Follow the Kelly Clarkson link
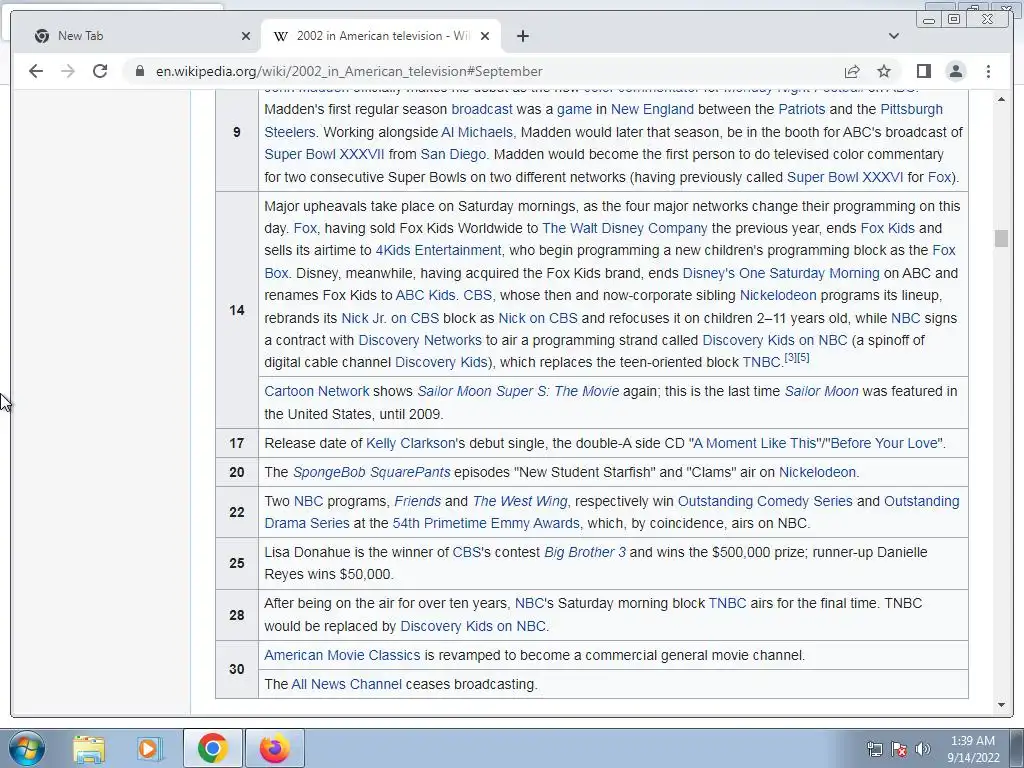Image resolution: width=1024 pixels, height=768 pixels. 410,443
